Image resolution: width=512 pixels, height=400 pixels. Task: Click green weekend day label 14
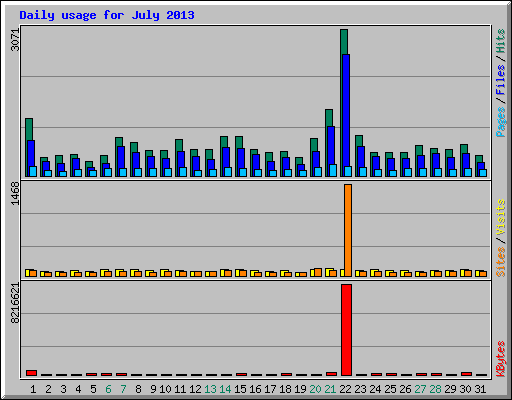point(225,389)
